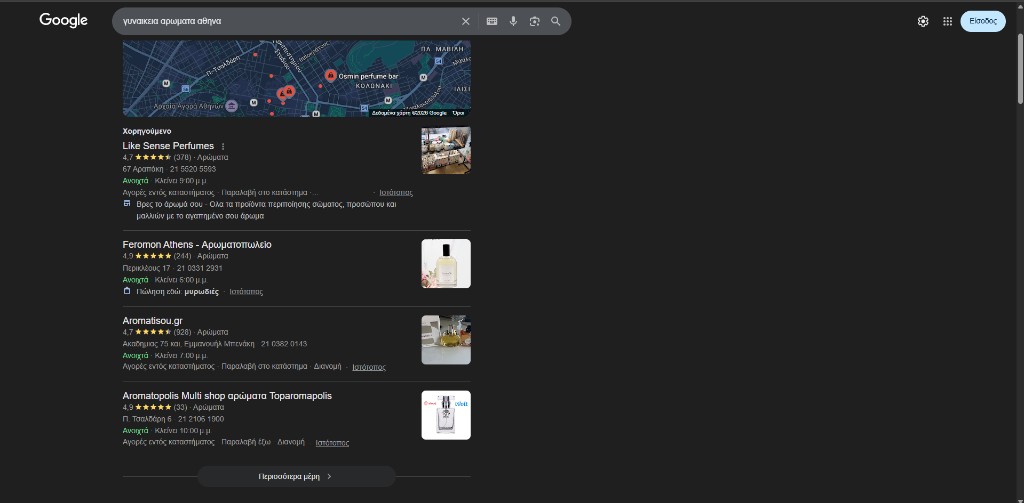Click the Like Sense Perfumes photo thumbnail
This screenshot has height=503, width=1024.
point(446,150)
